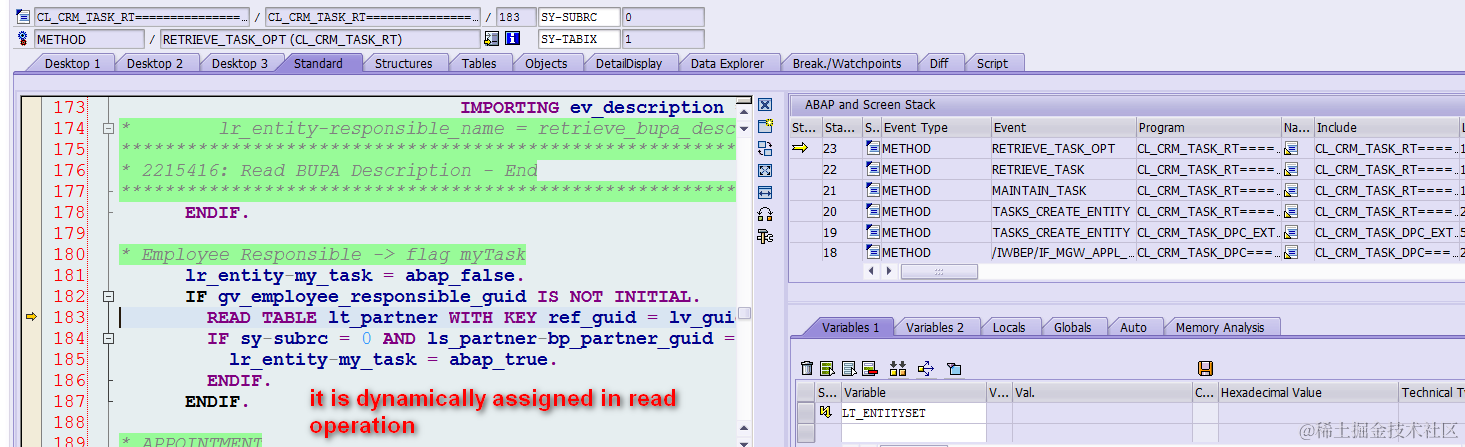Image resolution: width=1465 pixels, height=447 pixels.
Task: Click the filter-style icon in Variables toolbar
Action: [x=954, y=369]
